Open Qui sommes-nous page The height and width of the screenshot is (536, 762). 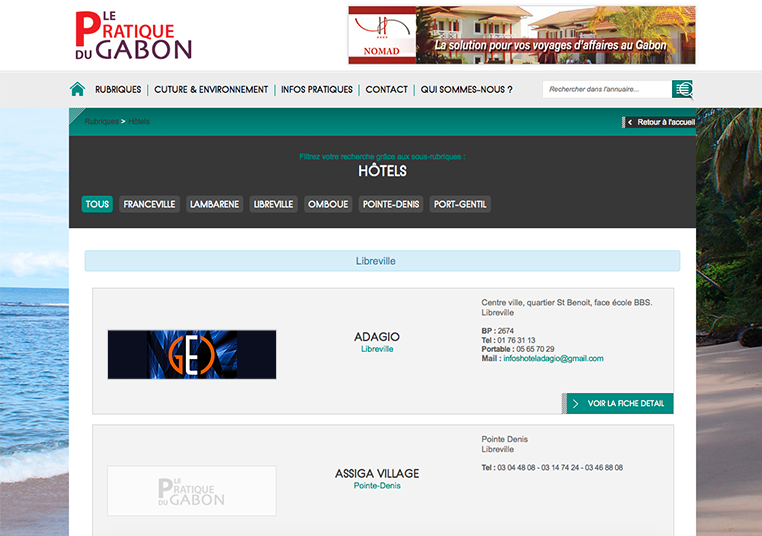[x=466, y=89]
